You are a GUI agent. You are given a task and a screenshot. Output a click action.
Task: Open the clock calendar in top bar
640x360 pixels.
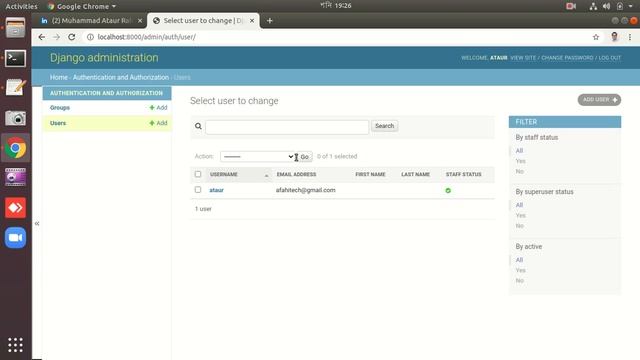point(336,6)
